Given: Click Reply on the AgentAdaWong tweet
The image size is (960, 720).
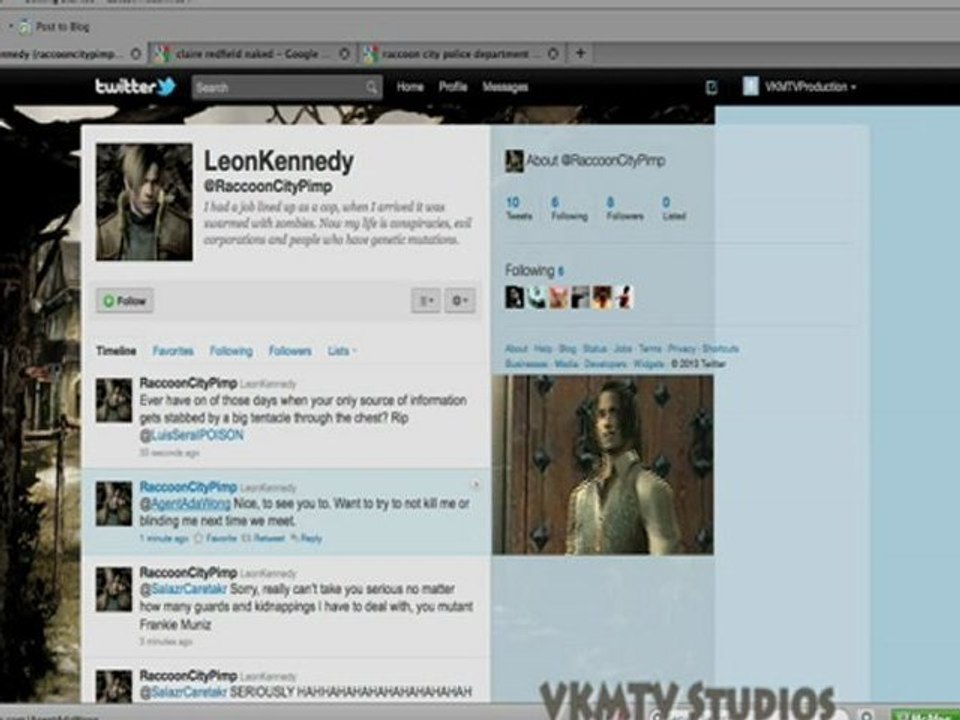Looking at the screenshot, I should [x=306, y=538].
